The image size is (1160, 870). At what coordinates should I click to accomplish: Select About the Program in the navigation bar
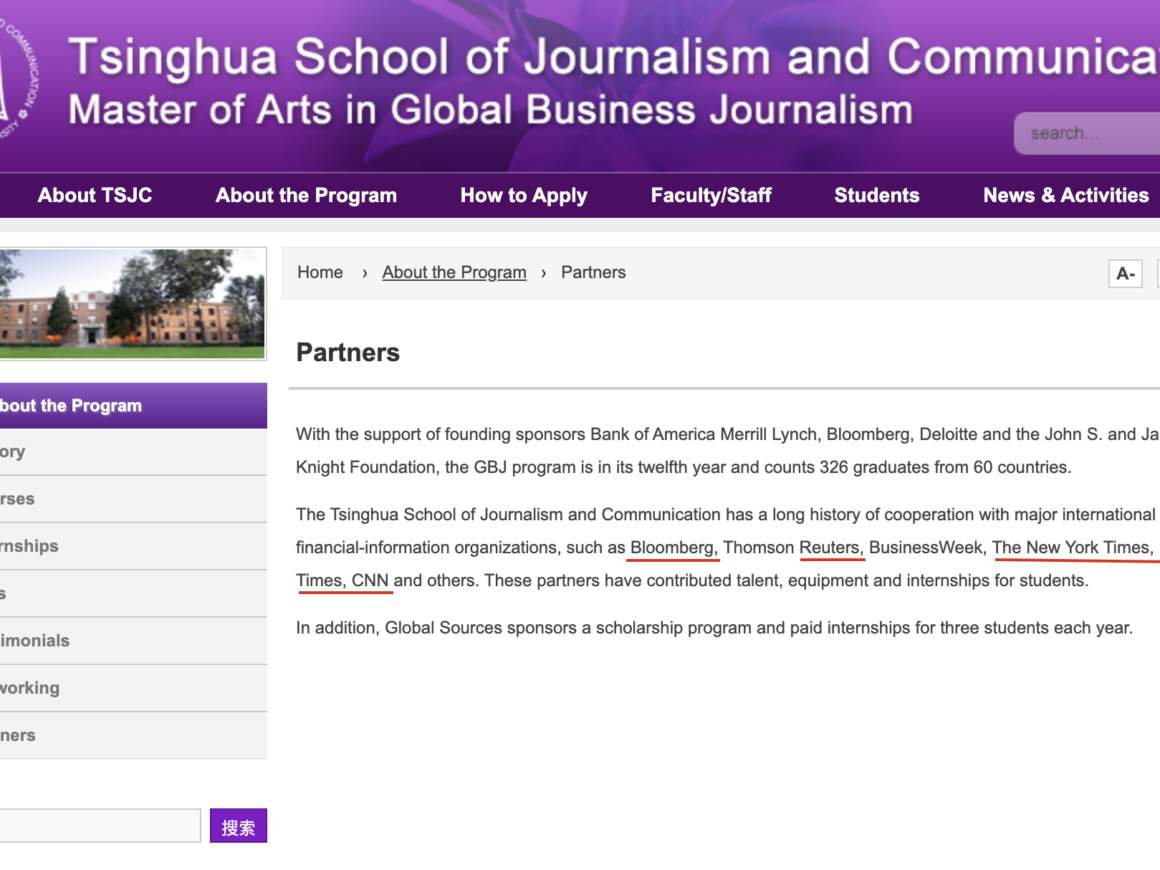click(306, 195)
